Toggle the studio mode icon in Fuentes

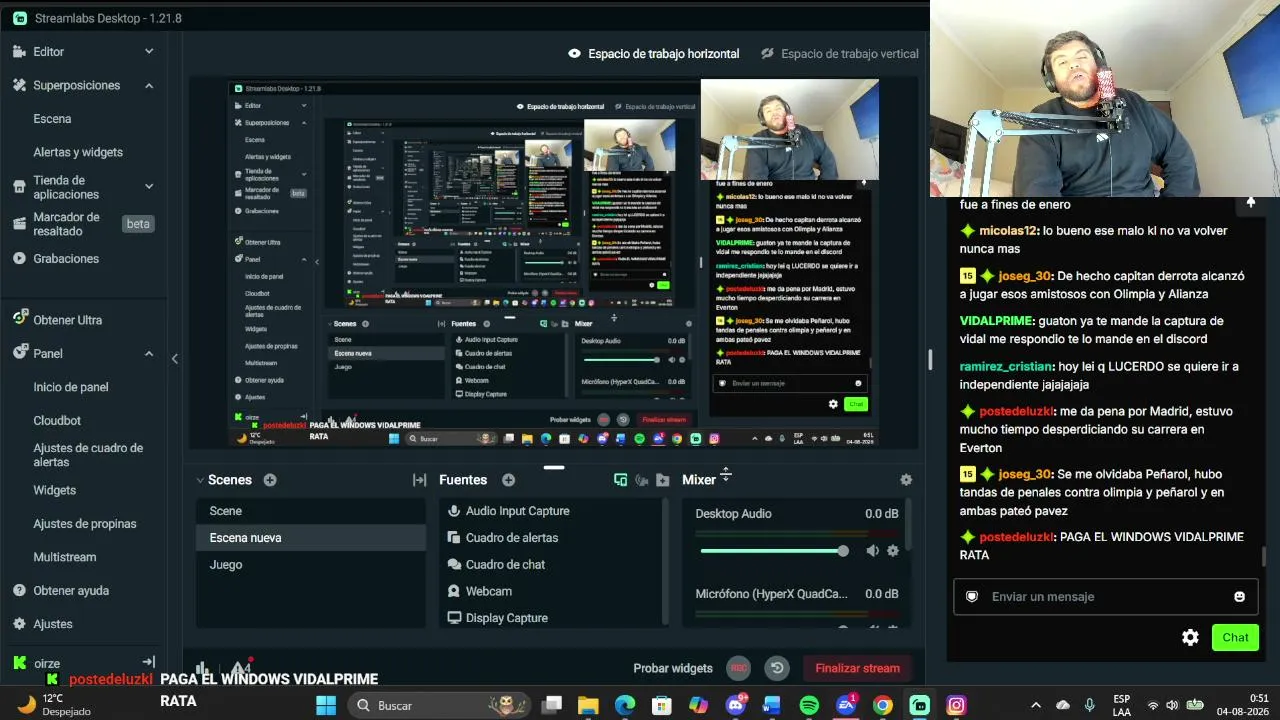[642, 480]
